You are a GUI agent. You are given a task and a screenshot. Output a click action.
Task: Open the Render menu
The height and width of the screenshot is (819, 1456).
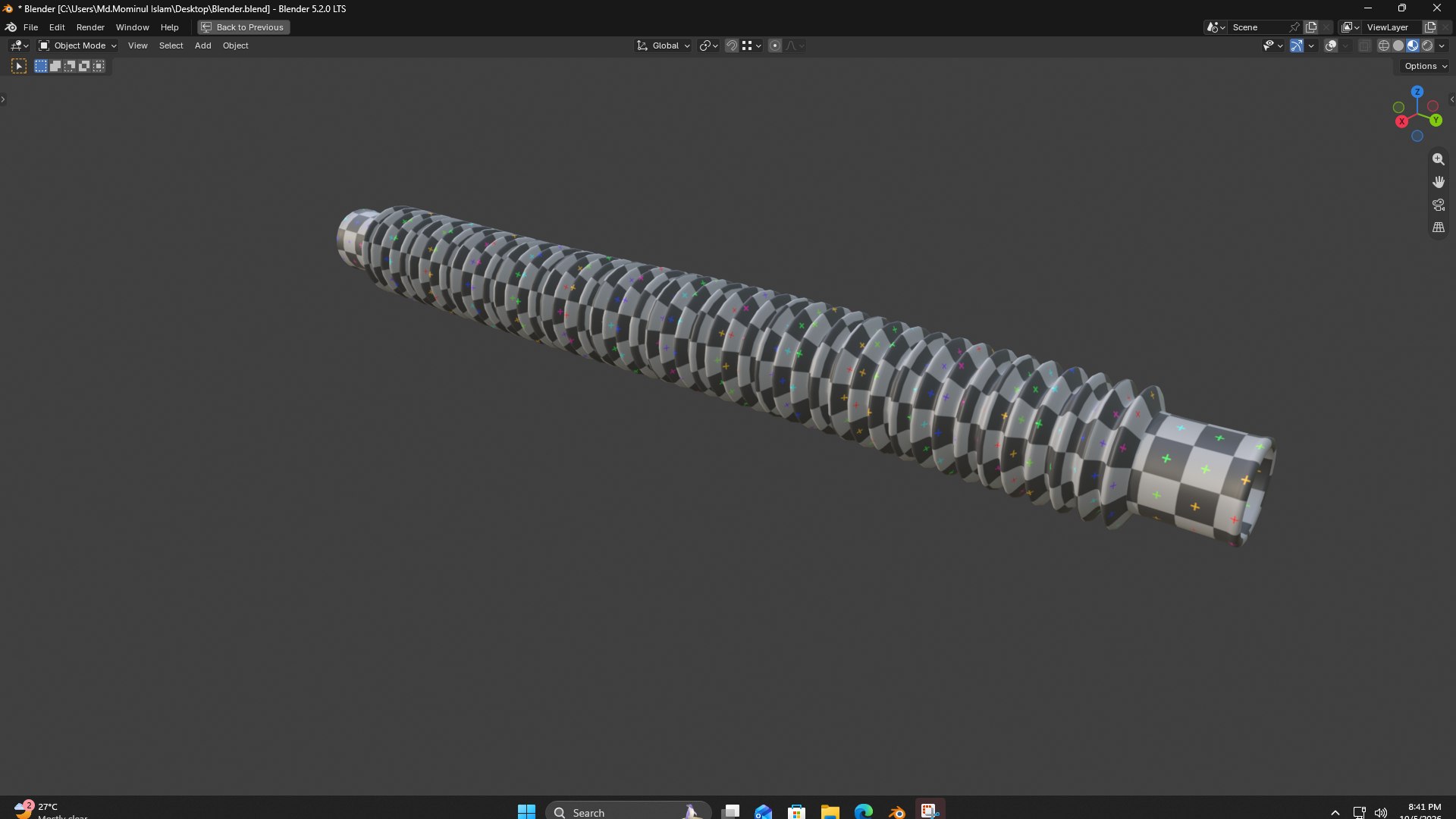[x=90, y=27]
